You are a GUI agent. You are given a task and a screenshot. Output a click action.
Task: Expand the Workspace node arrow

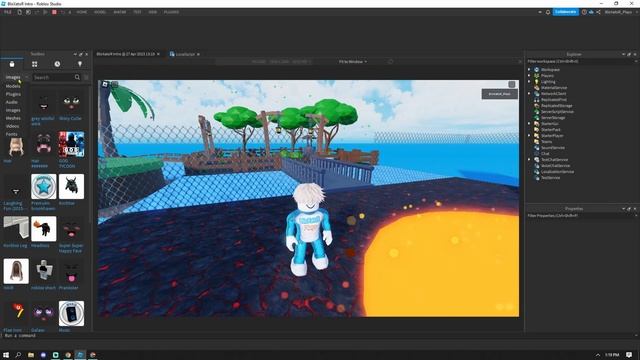pyautogui.click(x=529, y=70)
